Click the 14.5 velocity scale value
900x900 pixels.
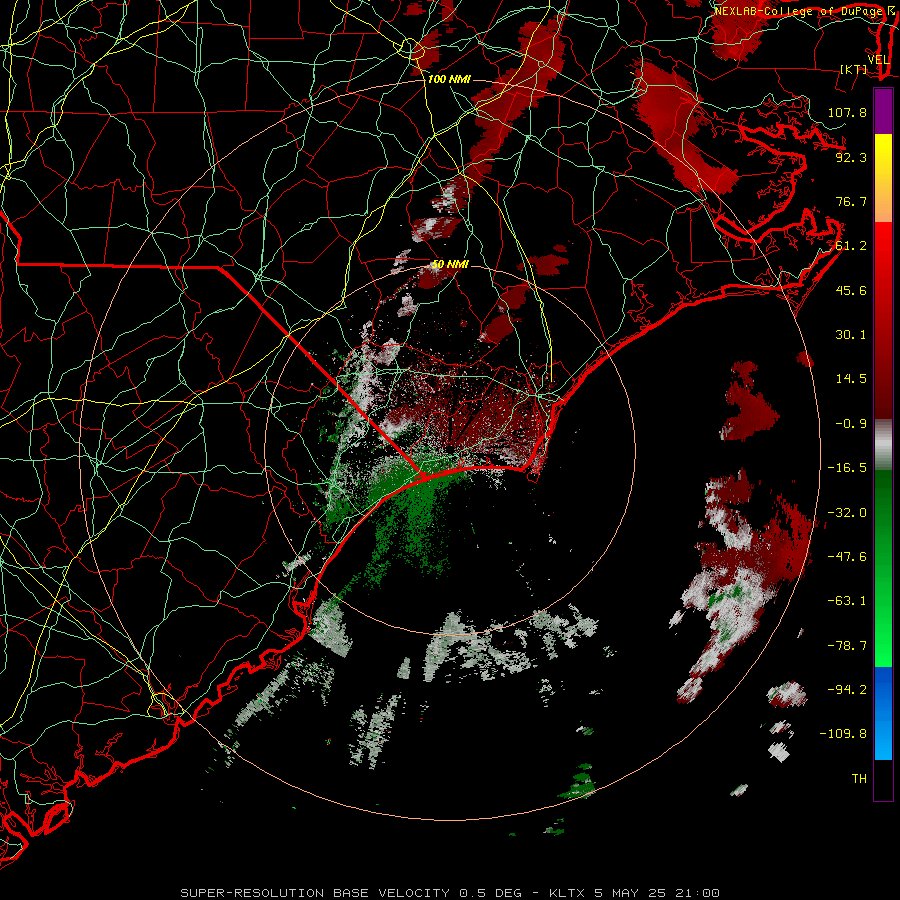tap(851, 379)
